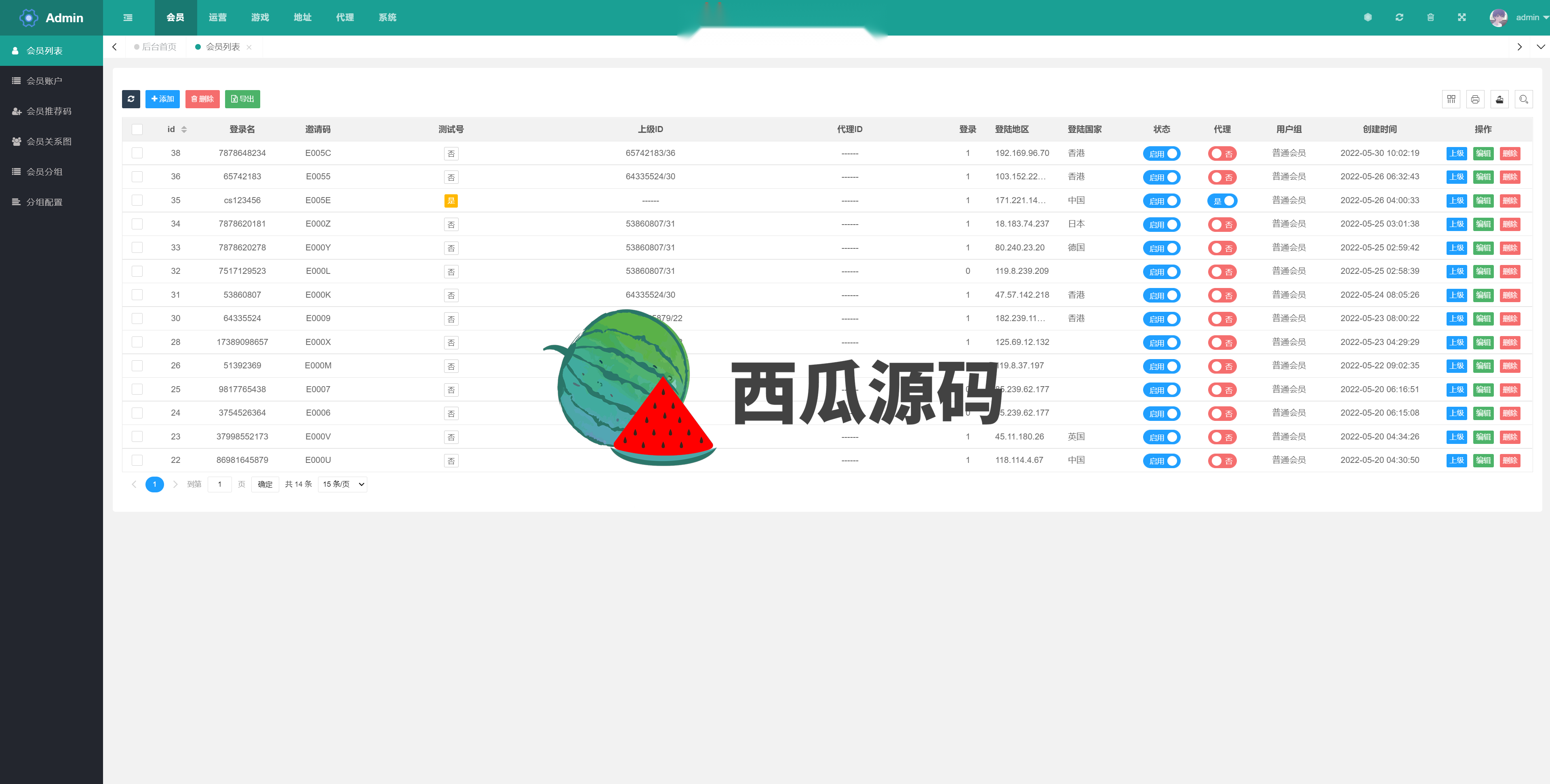The image size is (1550, 784).
Task: Sort table by id column arrows
Action: tap(184, 129)
